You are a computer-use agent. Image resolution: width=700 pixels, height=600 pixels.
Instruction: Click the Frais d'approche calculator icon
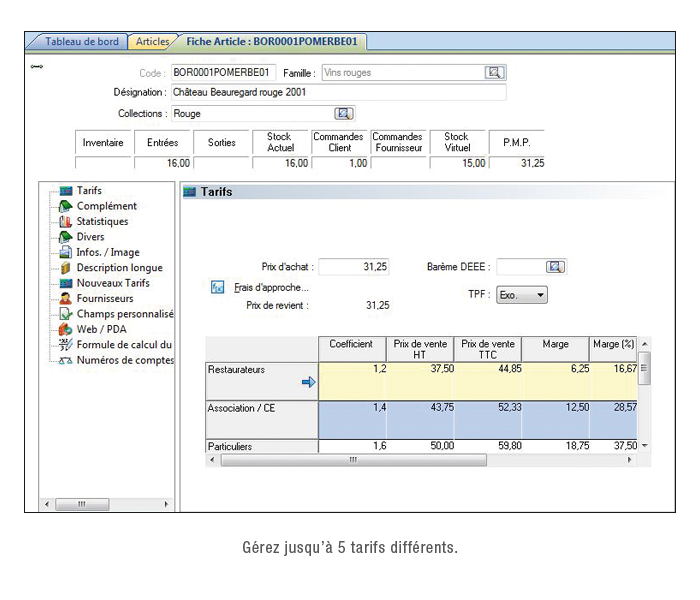pos(218,288)
